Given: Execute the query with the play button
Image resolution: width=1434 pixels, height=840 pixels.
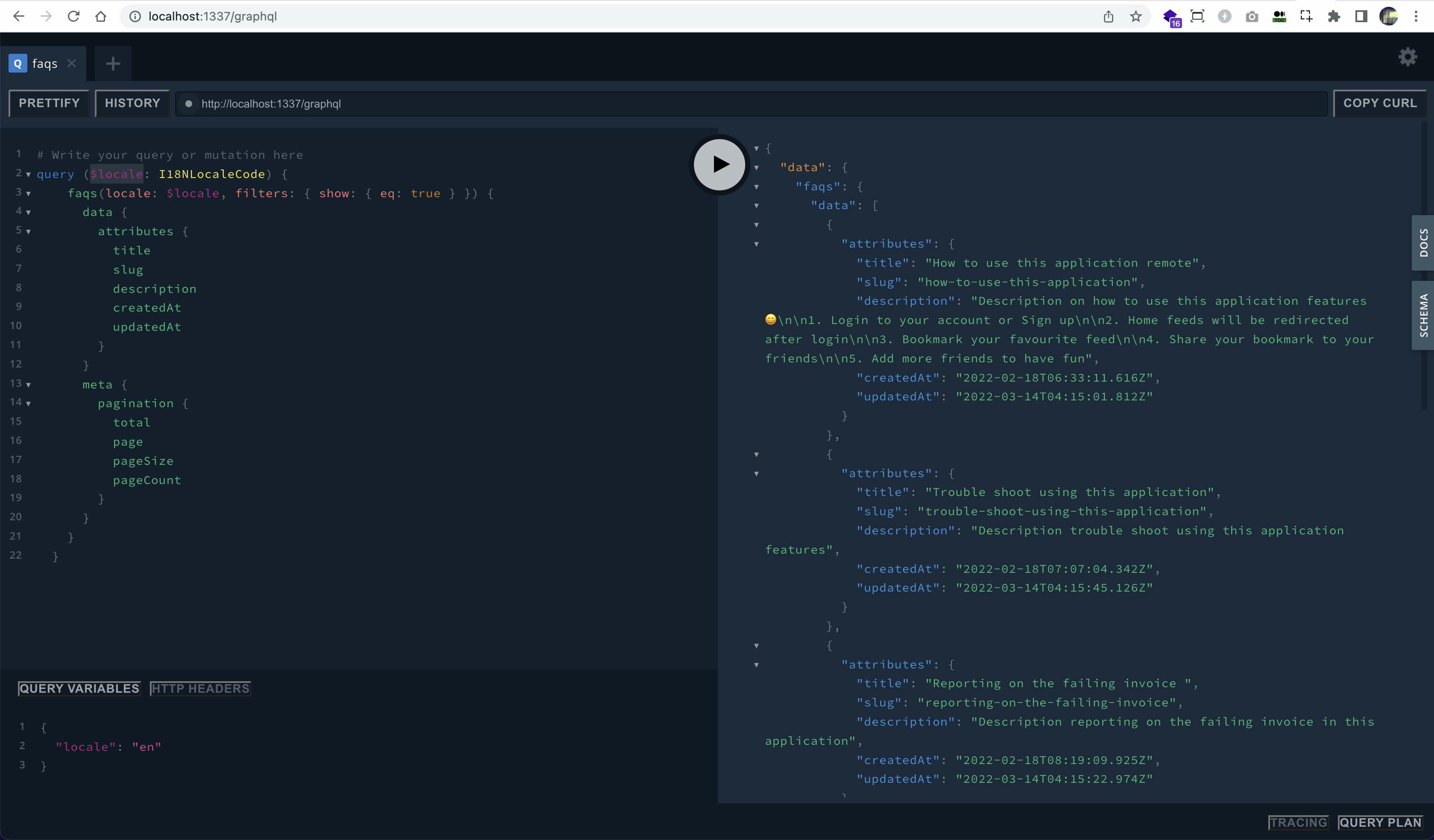Looking at the screenshot, I should (x=718, y=164).
